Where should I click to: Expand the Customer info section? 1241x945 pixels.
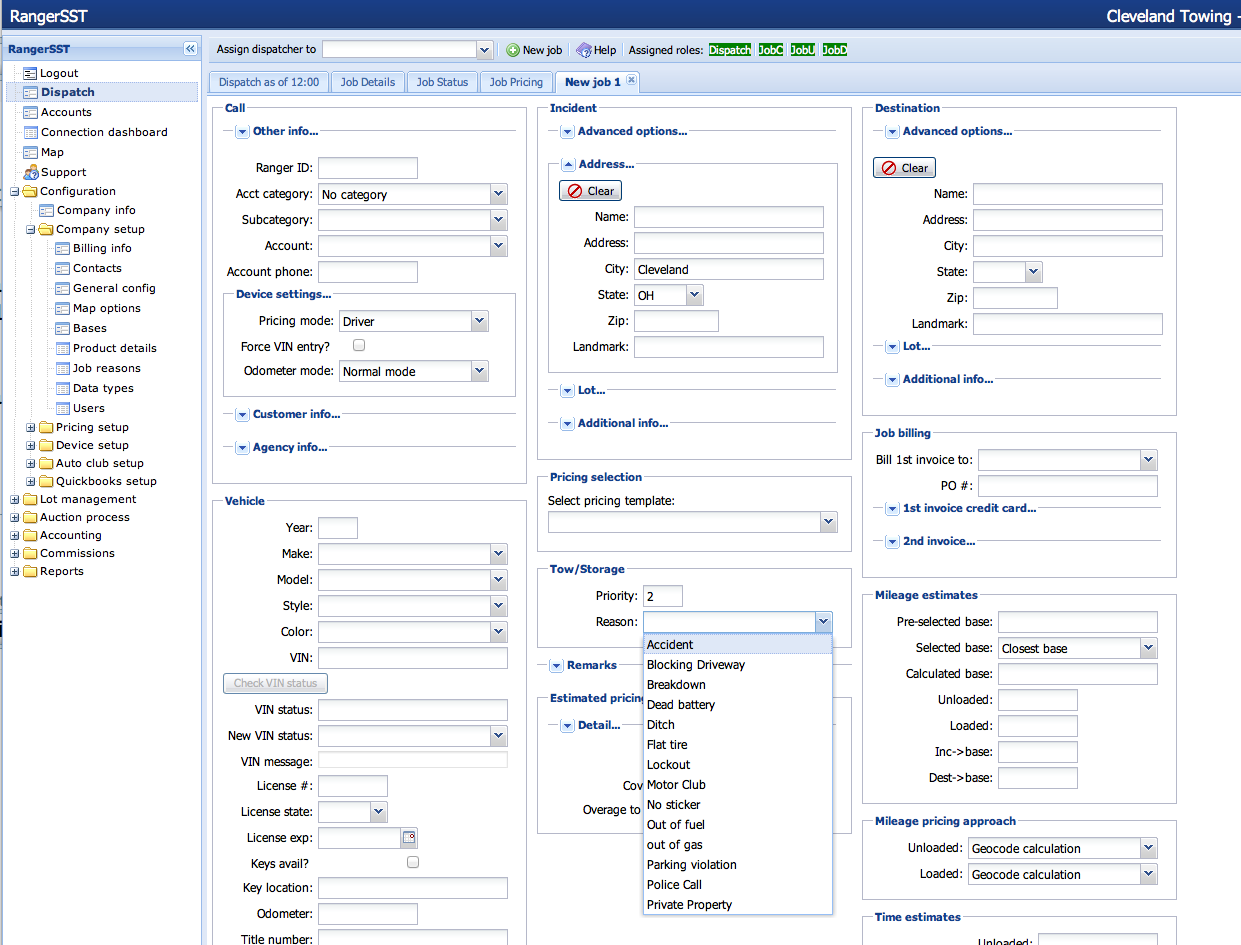point(242,414)
